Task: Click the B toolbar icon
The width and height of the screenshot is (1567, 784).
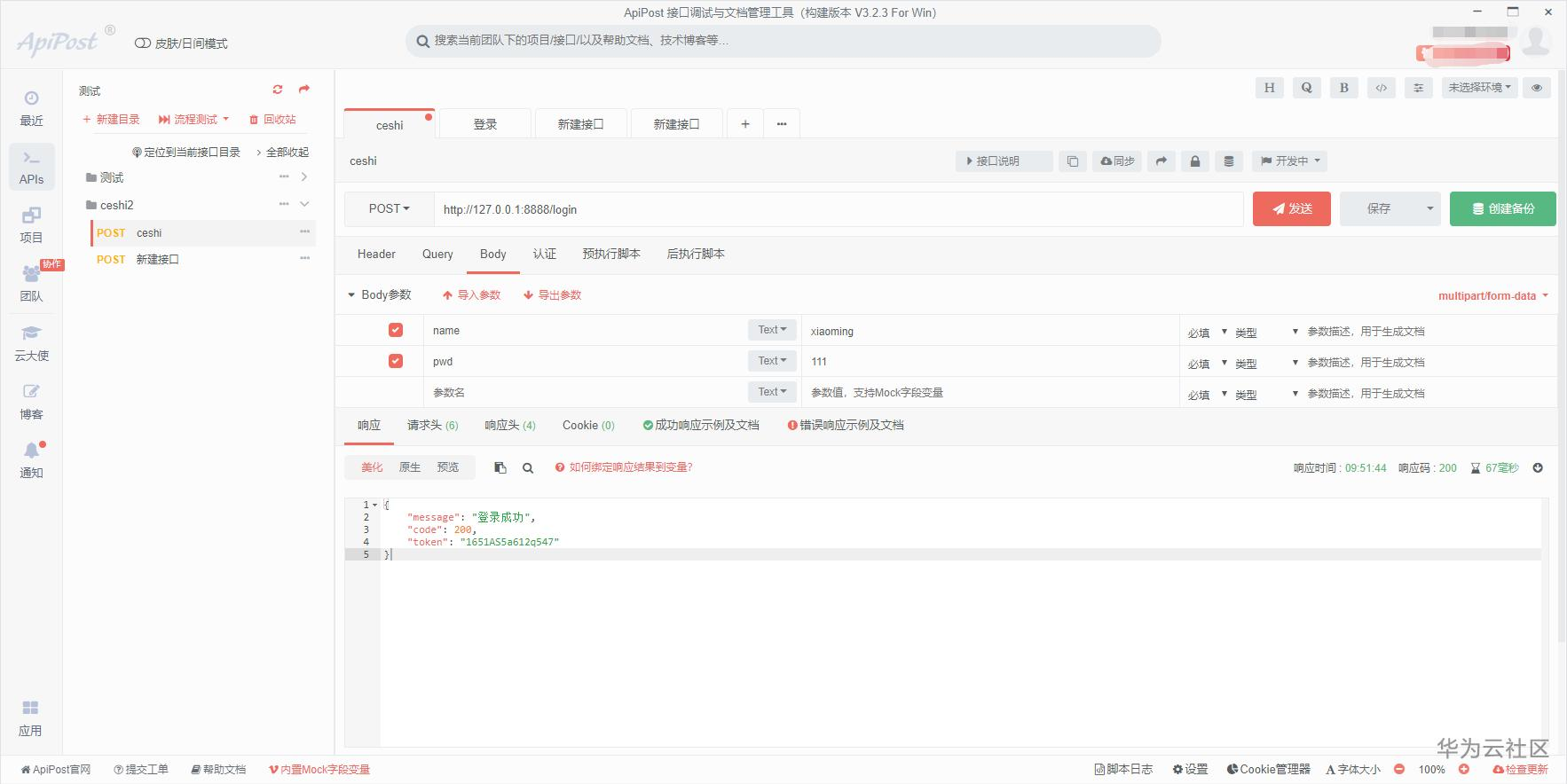Action: [x=1343, y=88]
